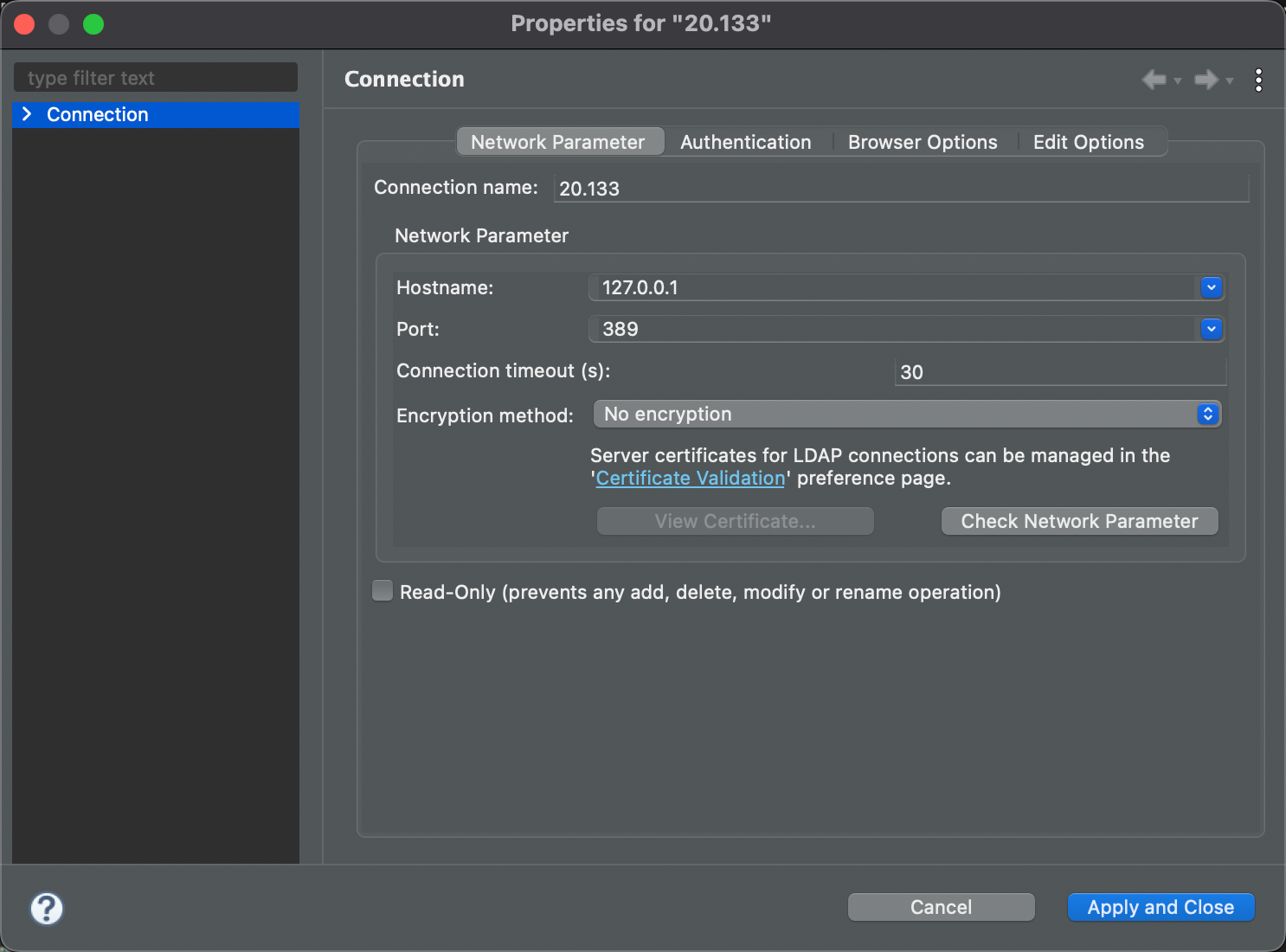This screenshot has width=1286, height=952.
Task: Click Apply and Close
Action: tap(1161, 907)
